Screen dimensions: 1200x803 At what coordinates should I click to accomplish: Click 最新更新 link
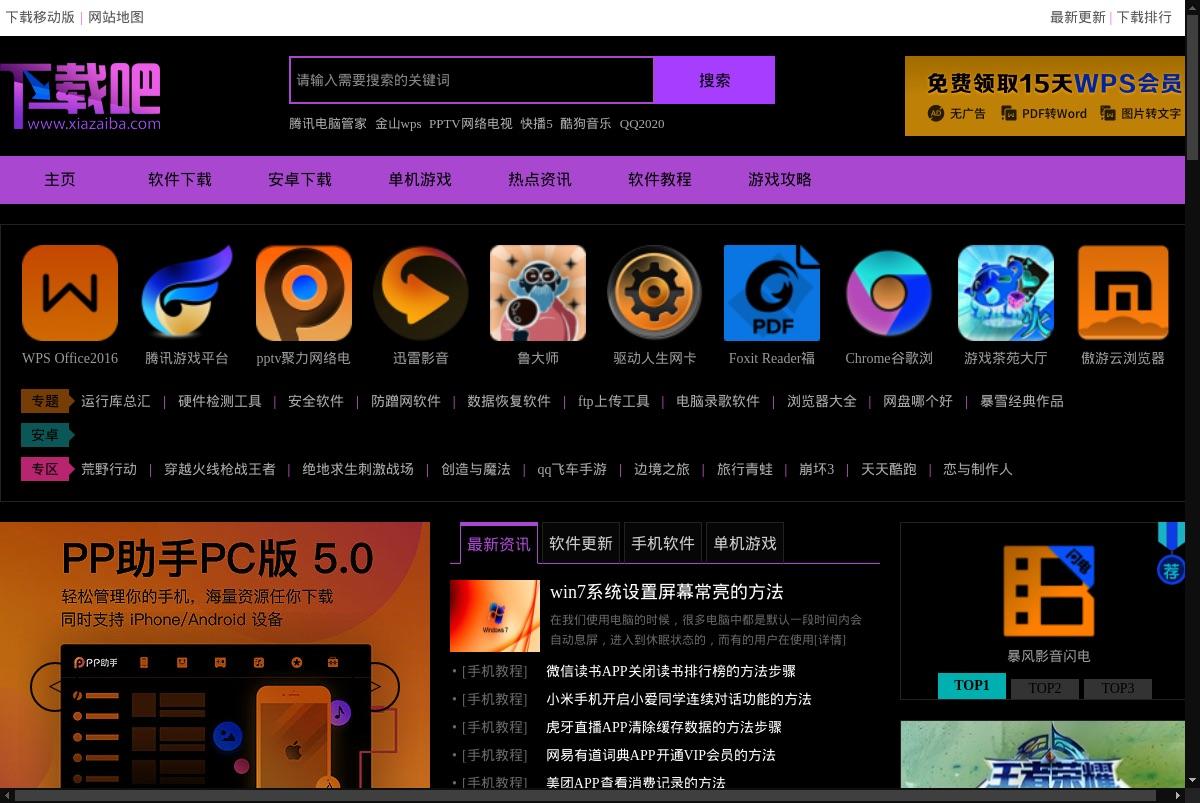[x=1078, y=17]
